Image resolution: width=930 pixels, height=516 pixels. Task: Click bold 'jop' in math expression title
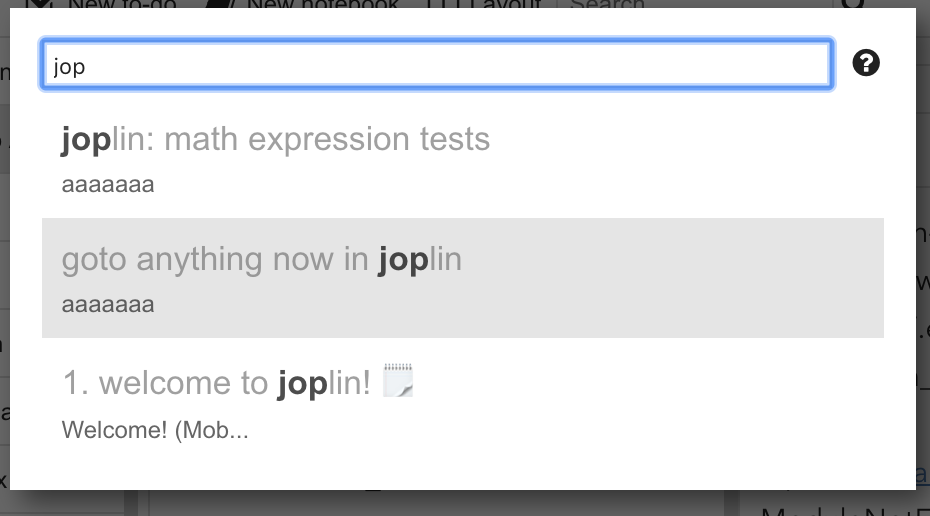point(86,140)
